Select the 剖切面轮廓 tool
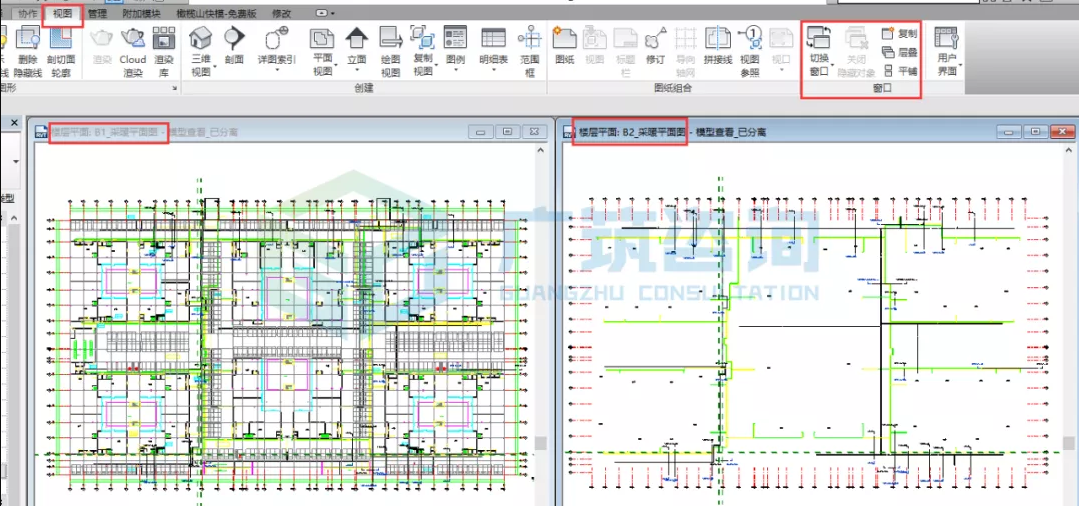1079x506 pixels. [x=61, y=52]
